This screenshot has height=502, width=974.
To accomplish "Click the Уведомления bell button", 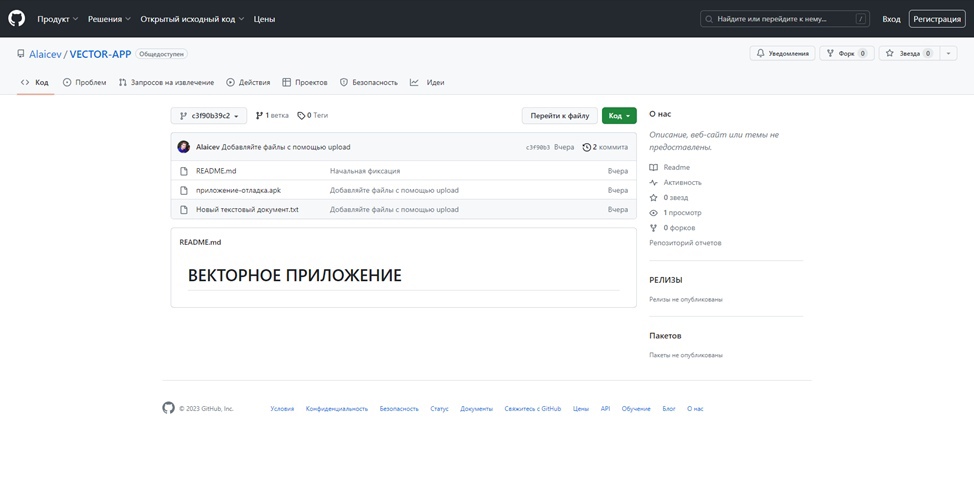I will click(783, 53).
